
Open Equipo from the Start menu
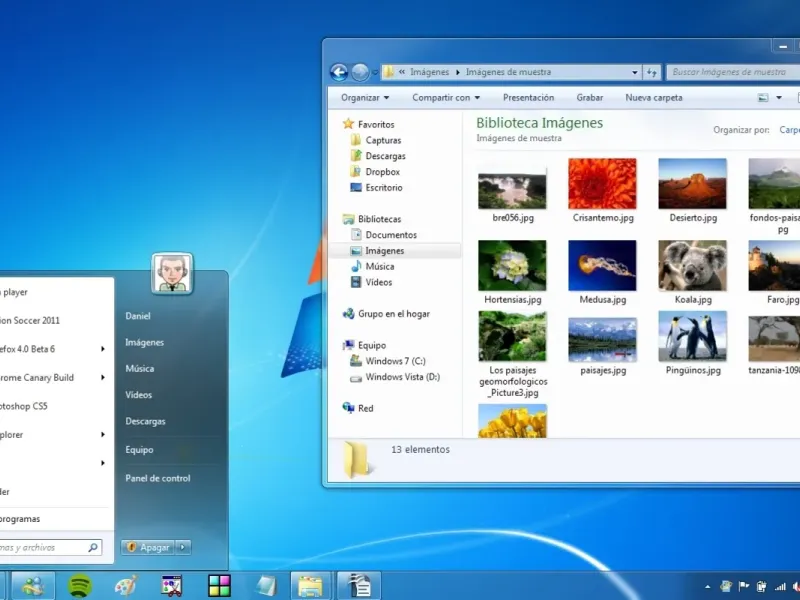(x=139, y=449)
